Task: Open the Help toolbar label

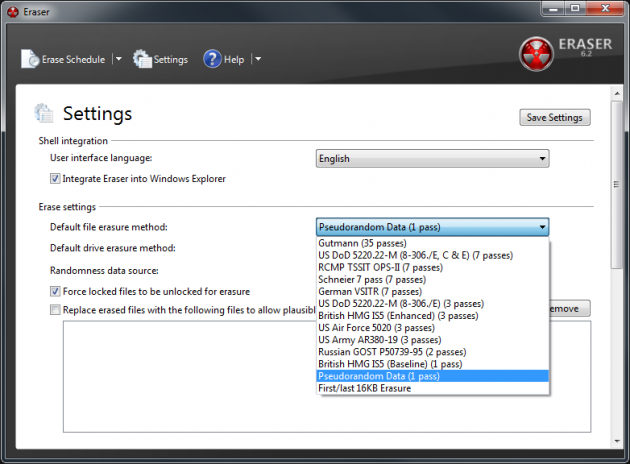Action: [x=234, y=59]
